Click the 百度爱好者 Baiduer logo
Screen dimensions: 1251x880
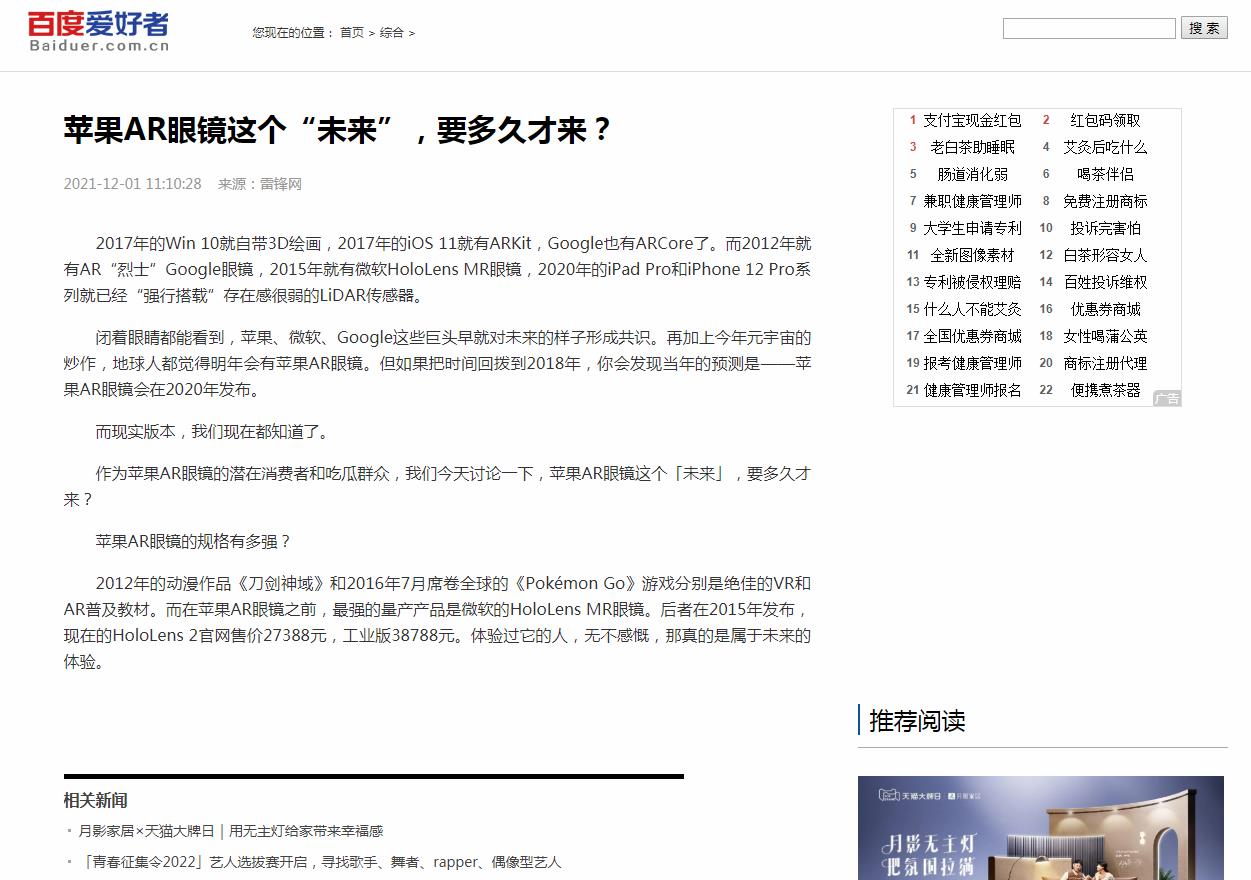(x=98, y=31)
